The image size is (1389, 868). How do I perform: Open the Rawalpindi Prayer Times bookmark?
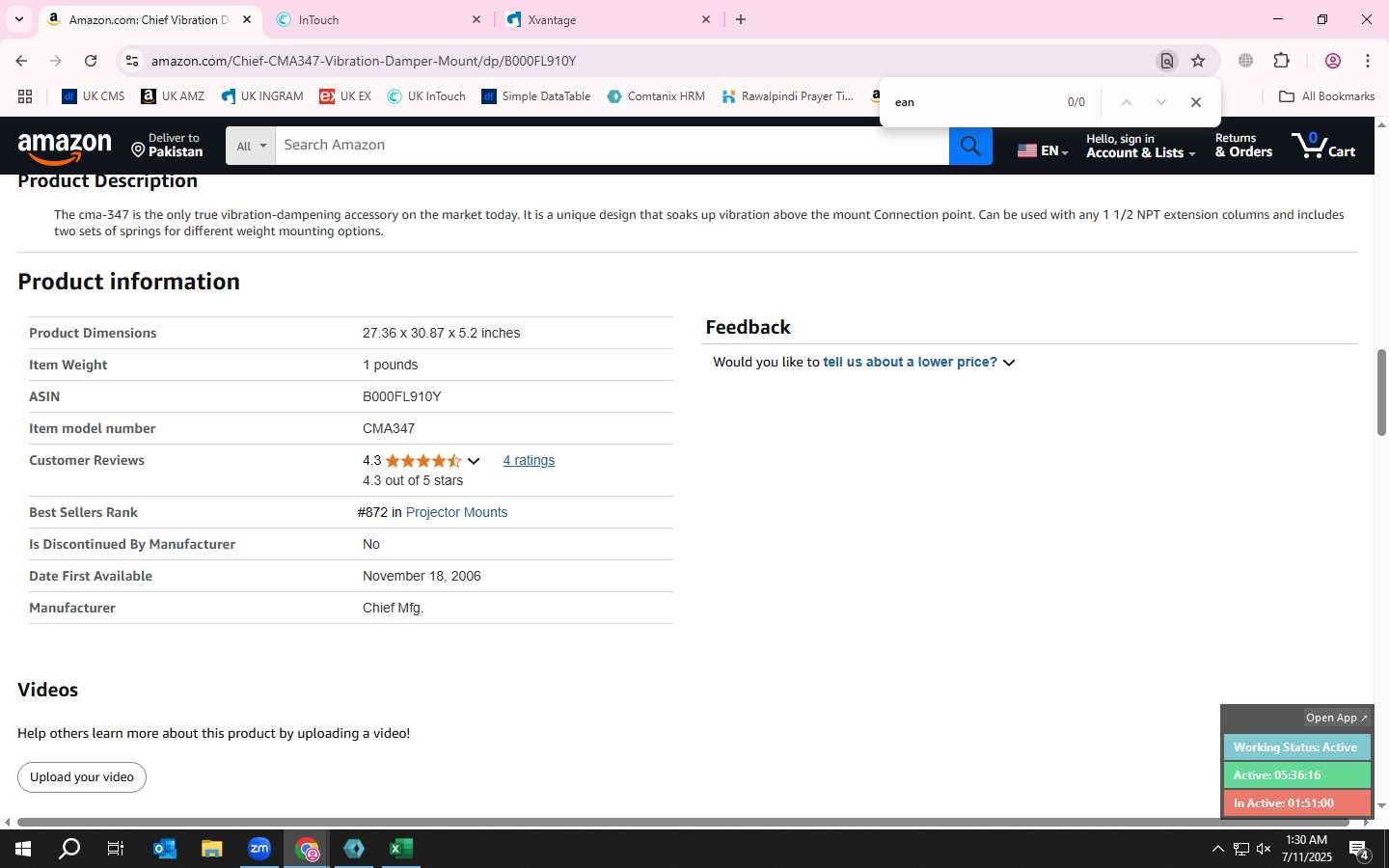click(788, 96)
